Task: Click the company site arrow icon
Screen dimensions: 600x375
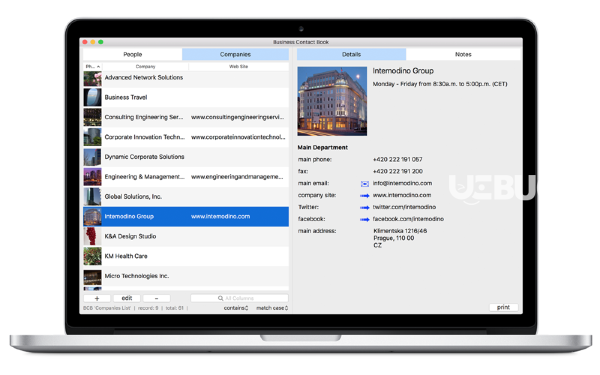Action: (x=365, y=196)
